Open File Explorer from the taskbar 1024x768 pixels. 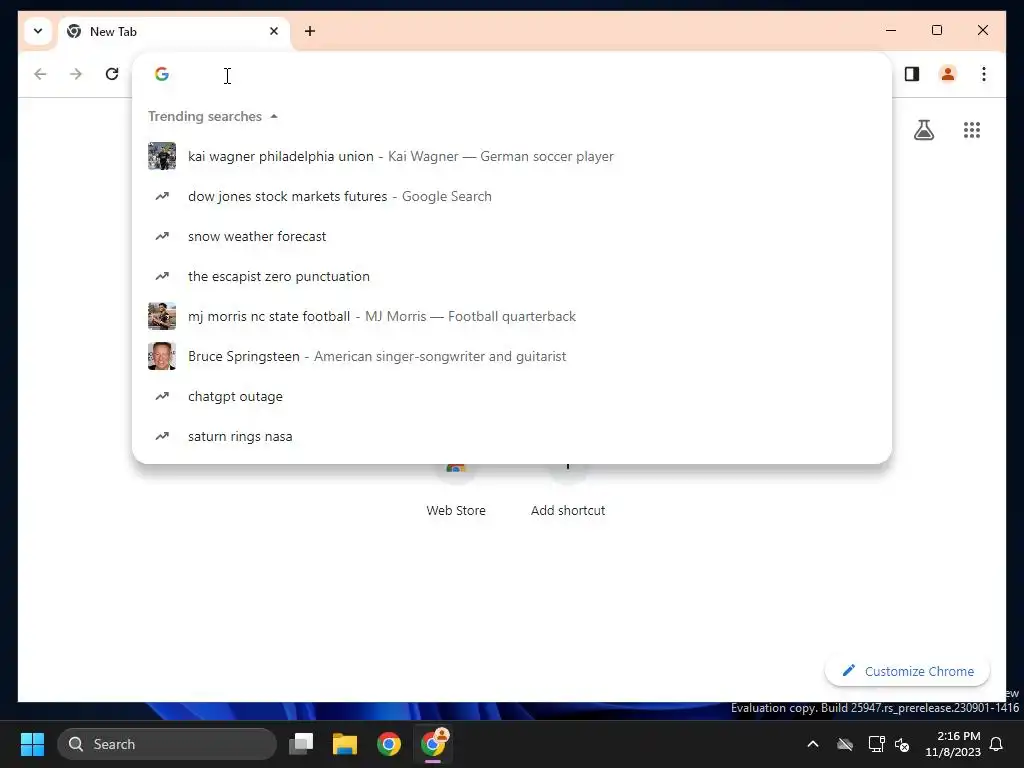pyautogui.click(x=345, y=744)
